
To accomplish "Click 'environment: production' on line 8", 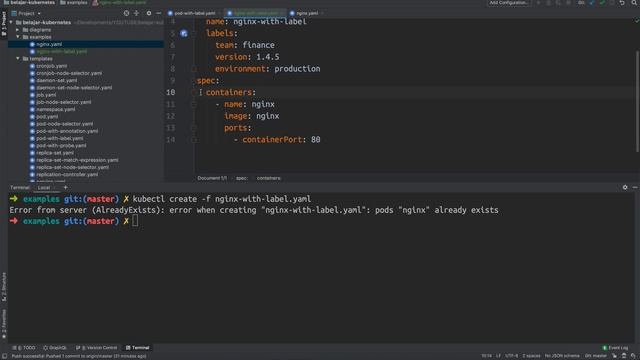I will [267, 69].
